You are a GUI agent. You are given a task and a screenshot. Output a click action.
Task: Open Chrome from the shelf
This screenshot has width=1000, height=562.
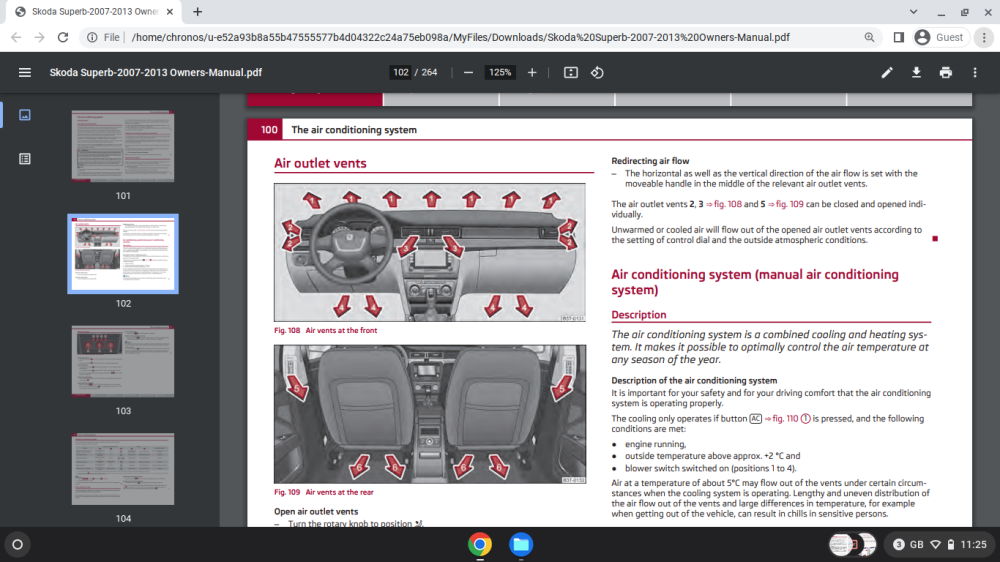[480, 545]
